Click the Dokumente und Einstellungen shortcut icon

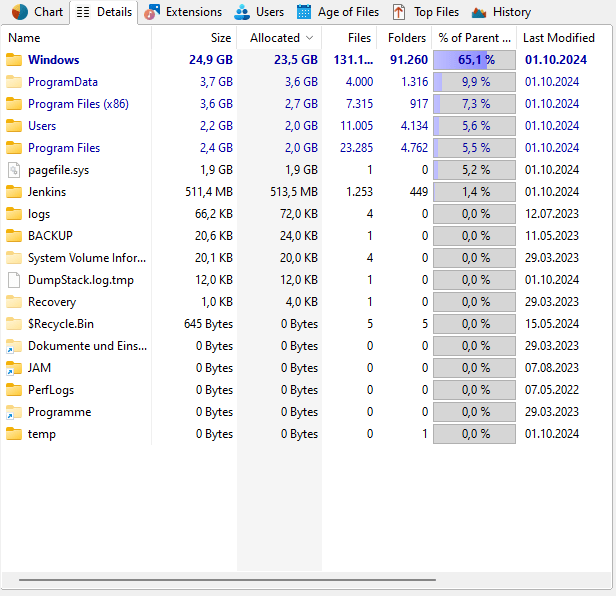(x=14, y=346)
